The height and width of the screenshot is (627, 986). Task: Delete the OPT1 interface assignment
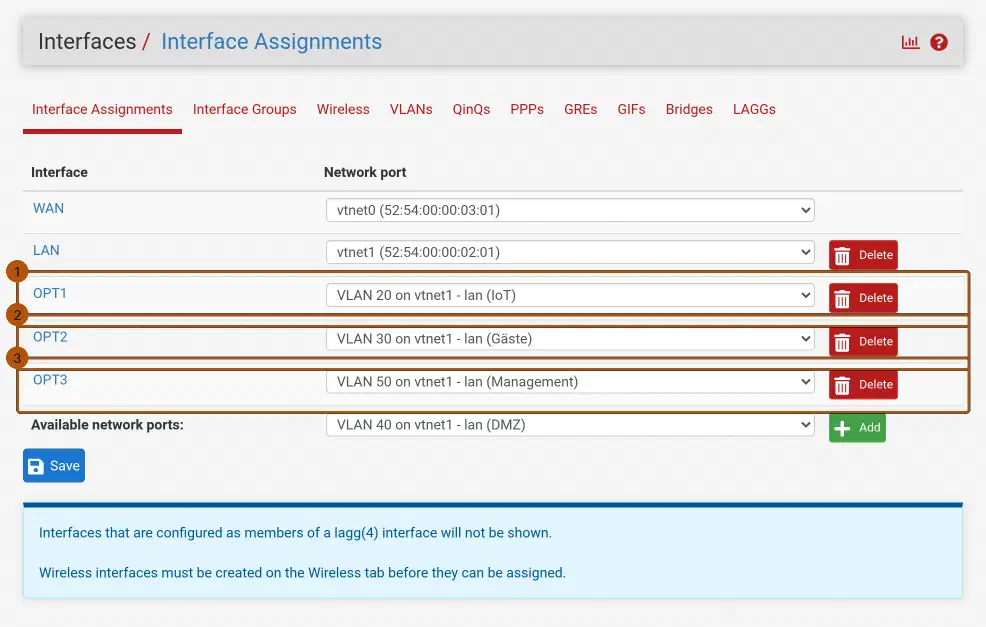[863, 298]
